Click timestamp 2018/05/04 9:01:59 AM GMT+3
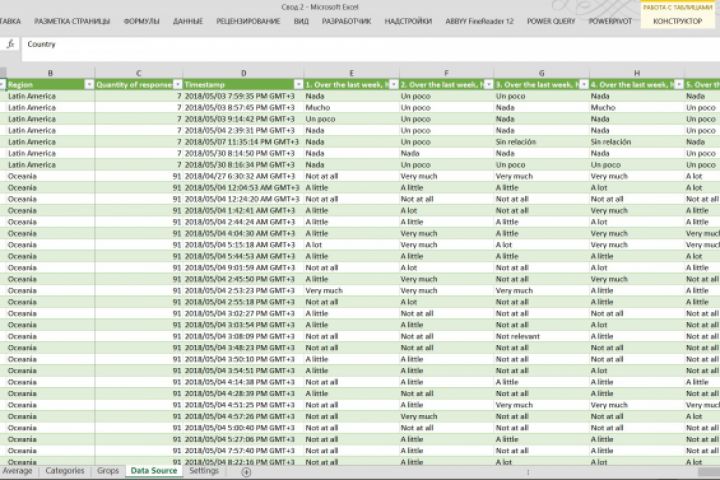Image resolution: width=720 pixels, height=480 pixels. pyautogui.click(x=243, y=267)
